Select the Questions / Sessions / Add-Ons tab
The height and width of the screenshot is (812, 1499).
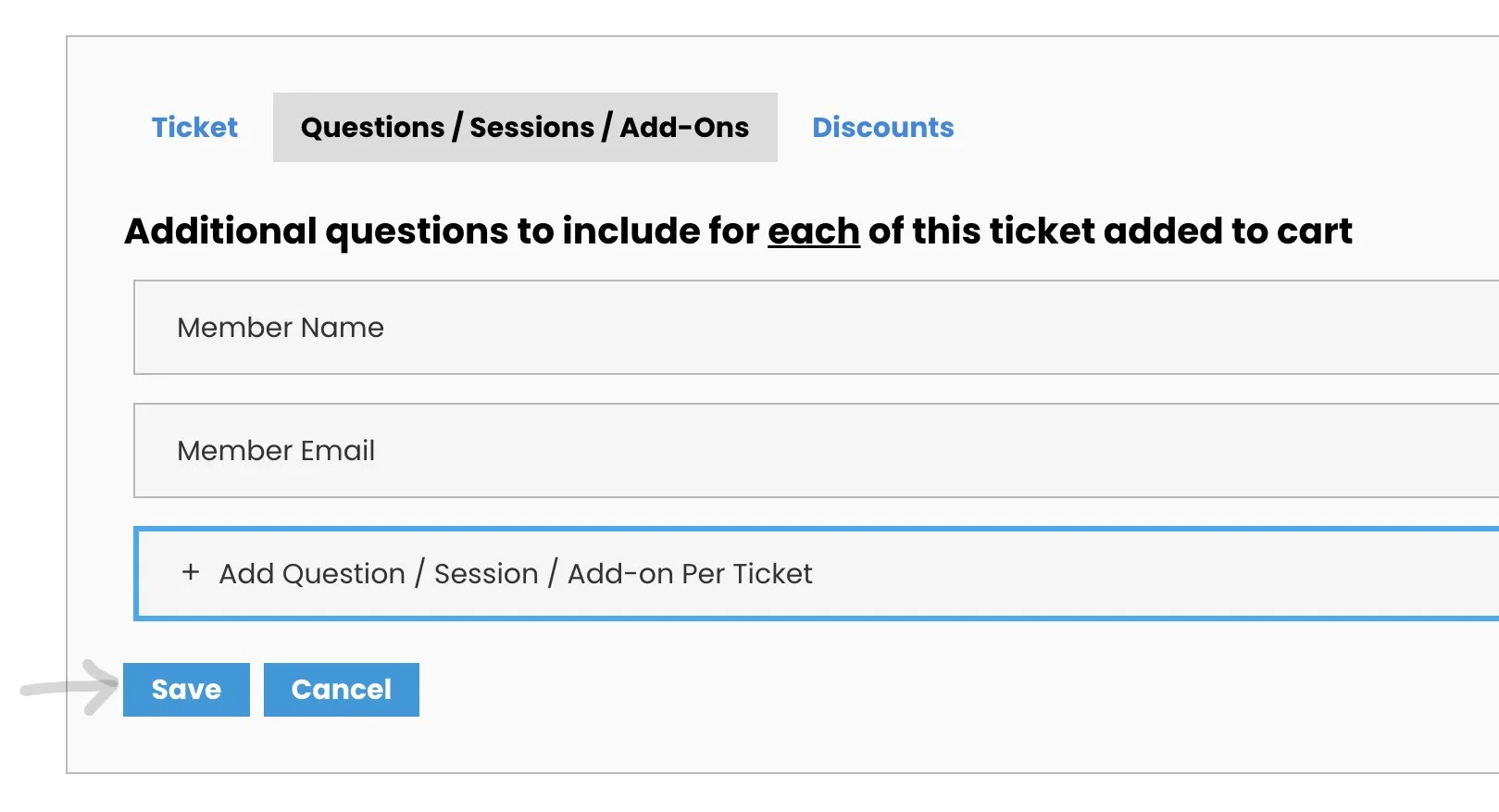click(524, 127)
